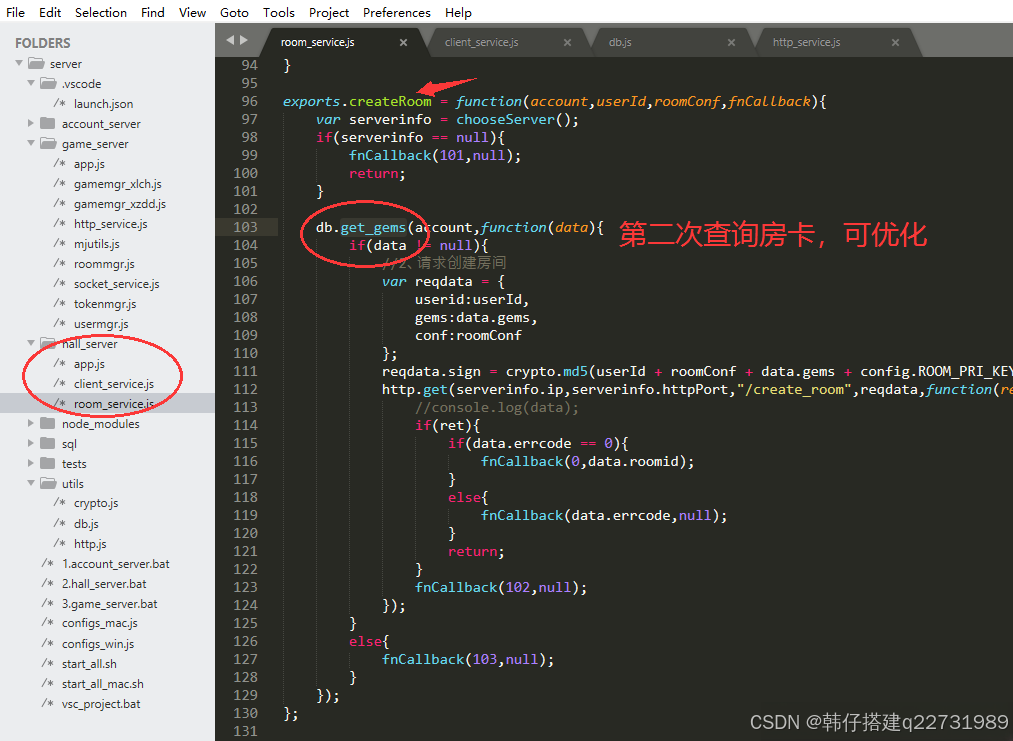Open start_all_mac.sh file

coord(103,684)
